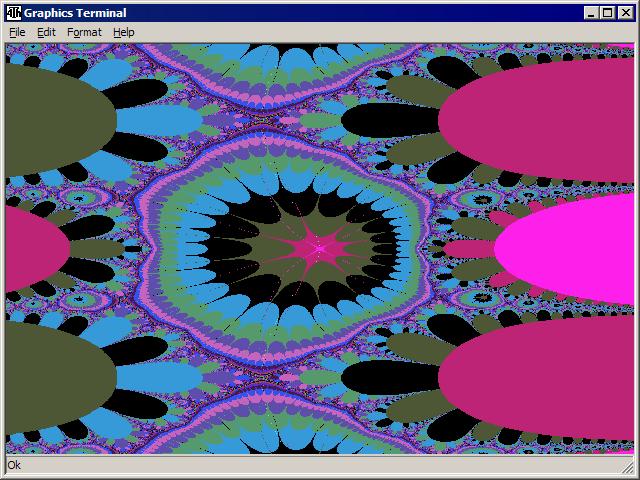Click the 'Graphics Terminal' title bar text
The height and width of the screenshot is (480, 640).
76,13
